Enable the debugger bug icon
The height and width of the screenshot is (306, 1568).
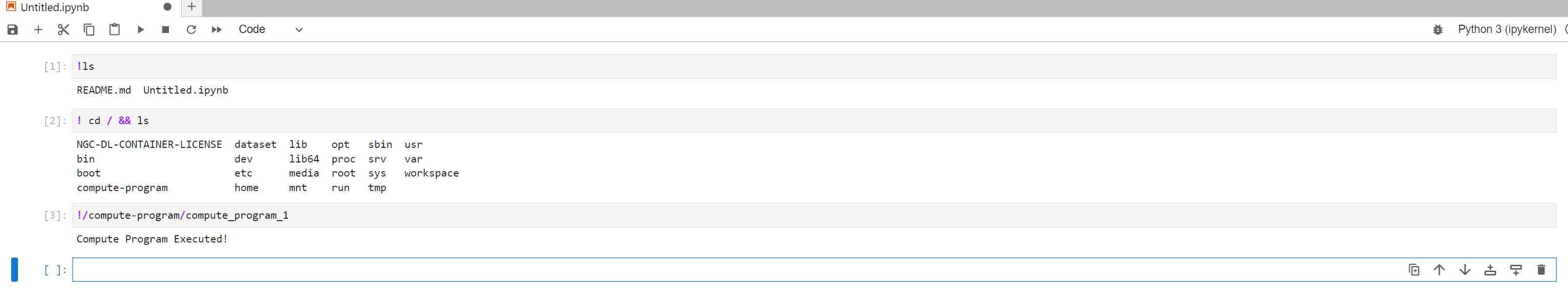click(1438, 29)
